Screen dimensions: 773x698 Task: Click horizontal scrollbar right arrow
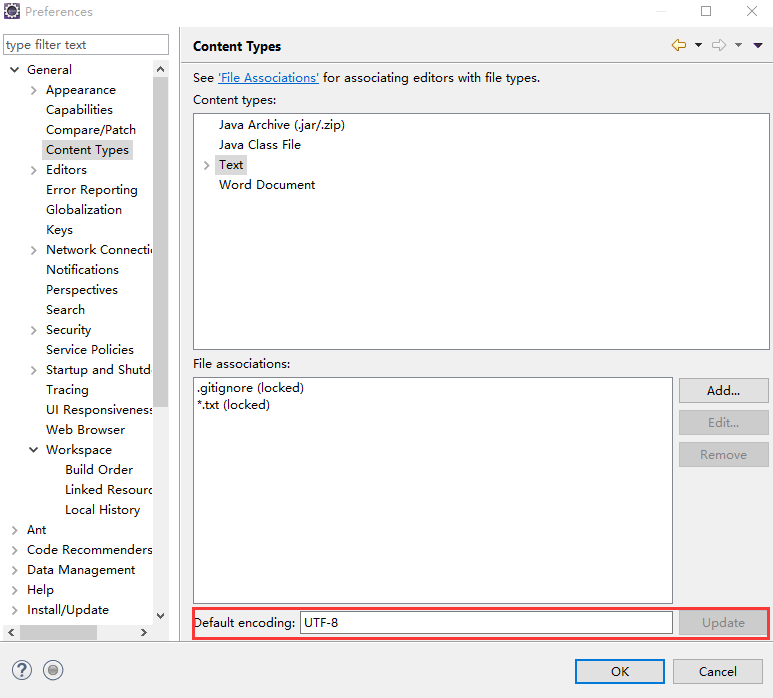(143, 632)
